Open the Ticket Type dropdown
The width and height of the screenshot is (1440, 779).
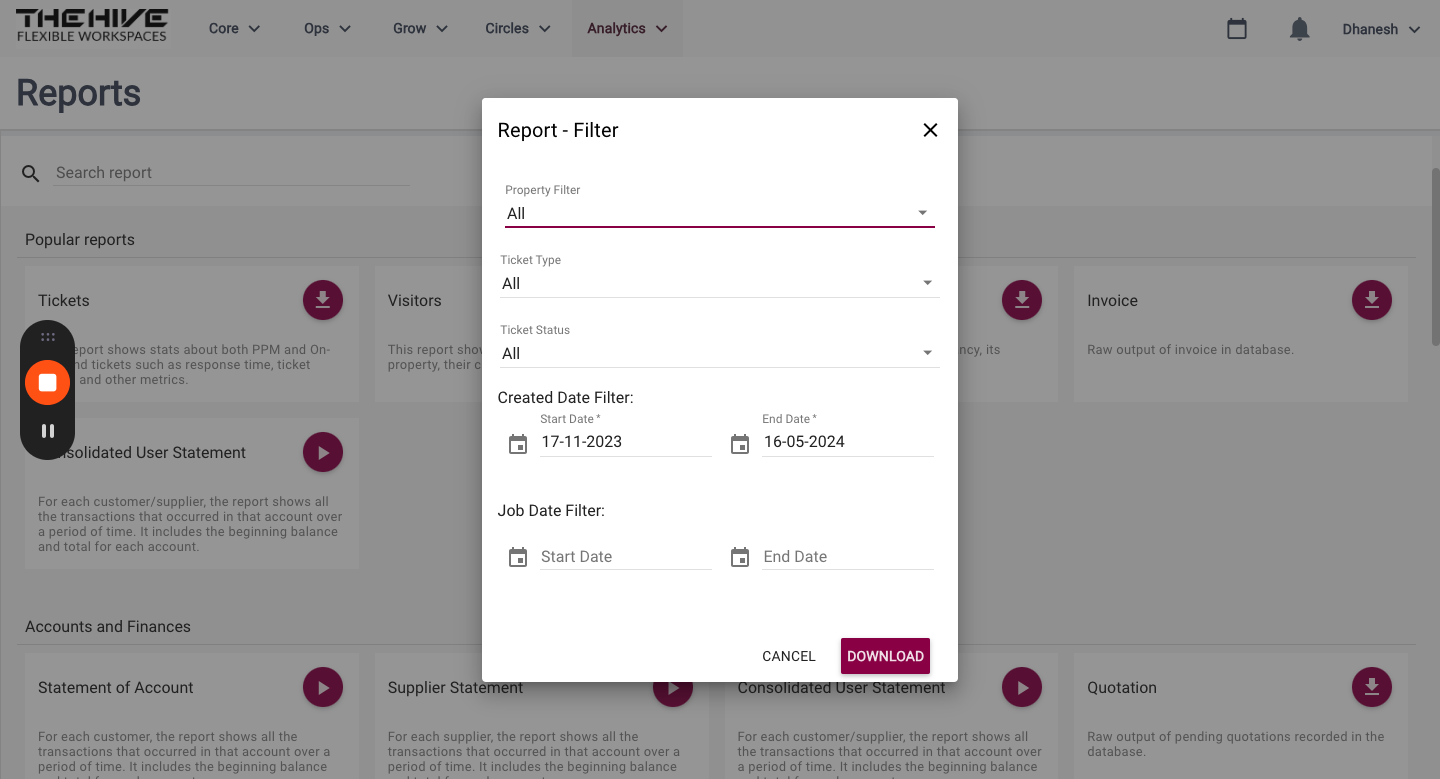point(720,283)
